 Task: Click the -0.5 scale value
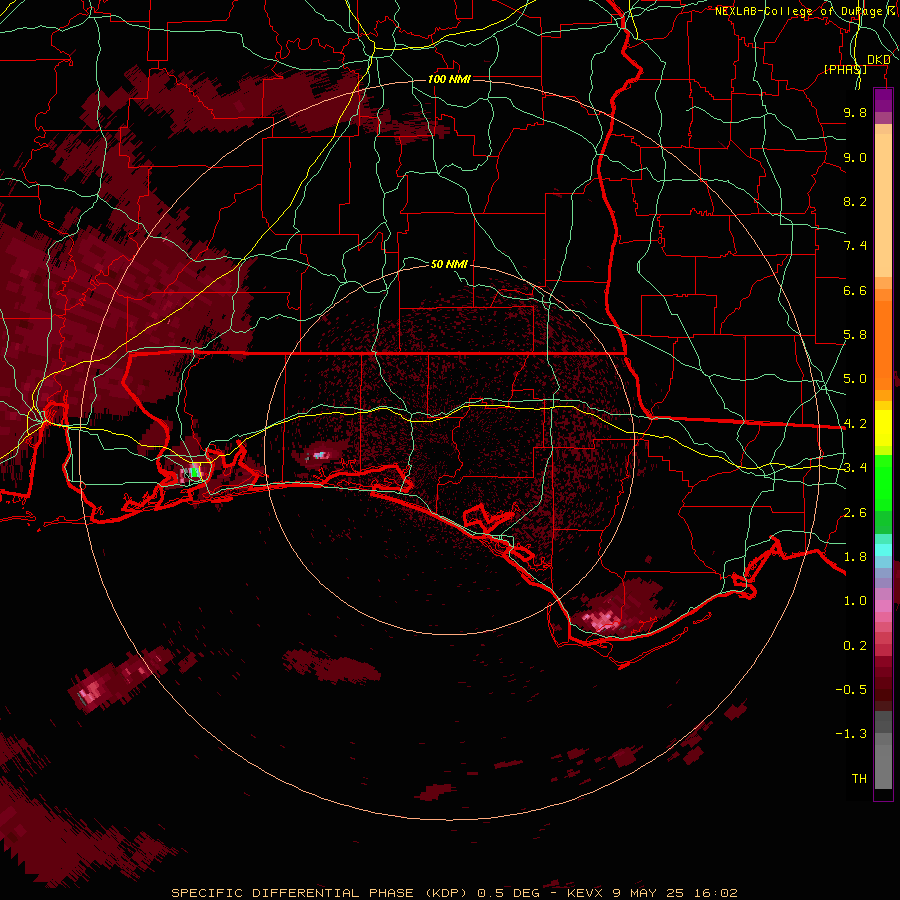(x=851, y=689)
